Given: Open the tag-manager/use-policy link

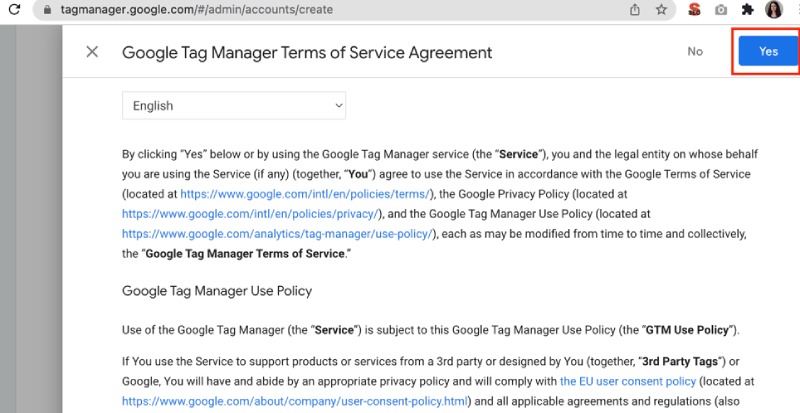Looking at the screenshot, I should (x=277, y=234).
